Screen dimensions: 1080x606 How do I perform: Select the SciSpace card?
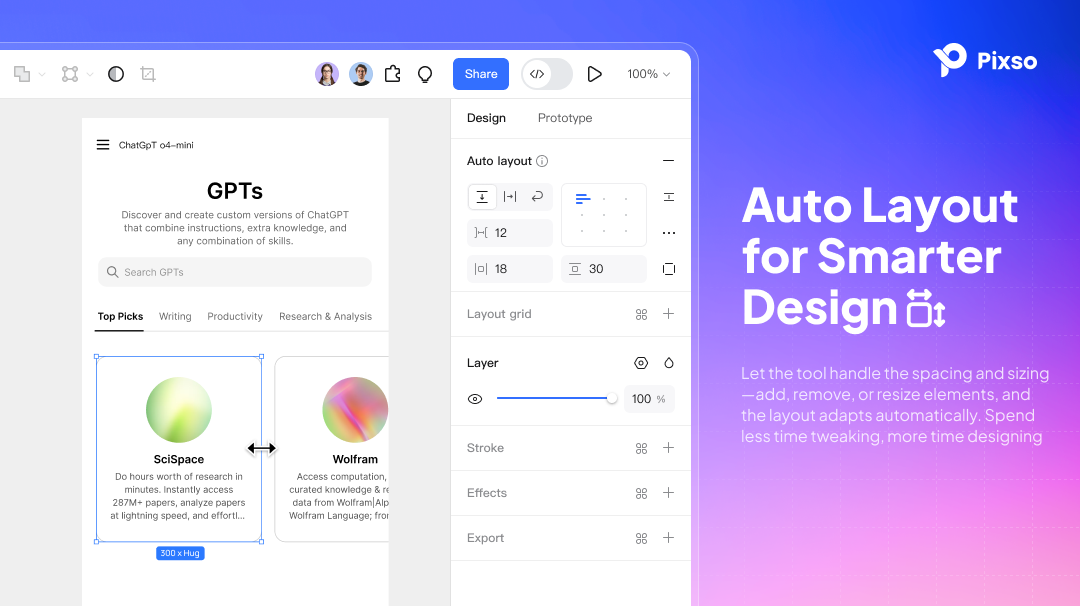[179, 449]
